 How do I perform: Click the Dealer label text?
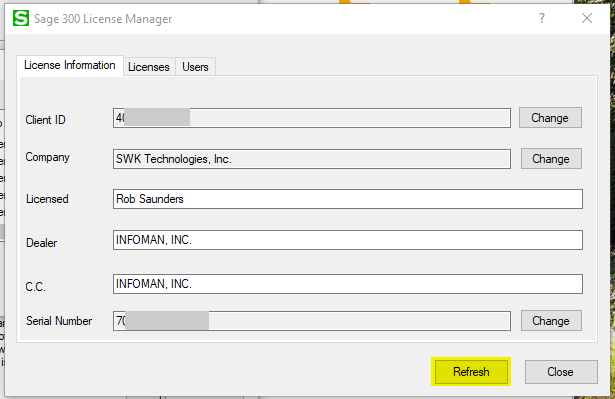point(42,243)
